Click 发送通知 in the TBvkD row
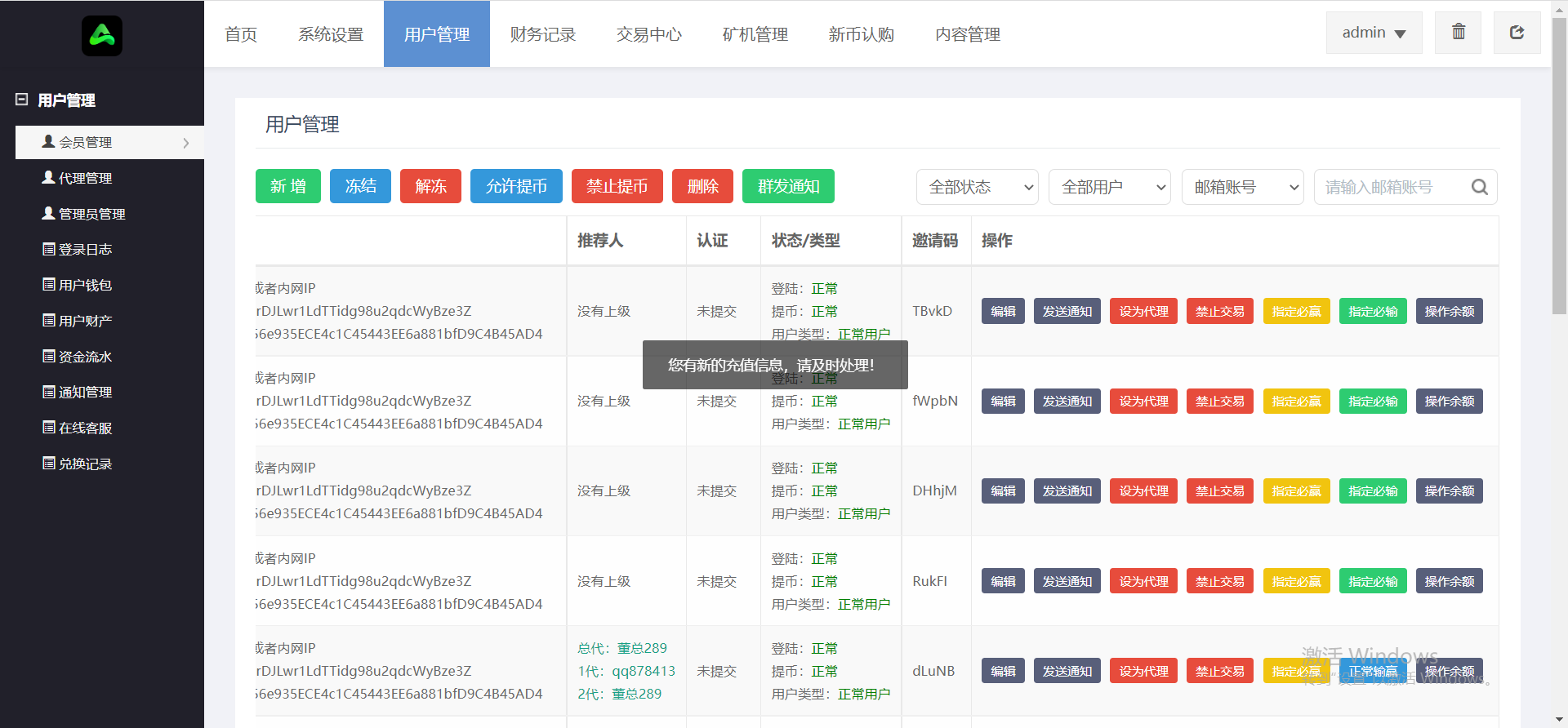 (1067, 311)
